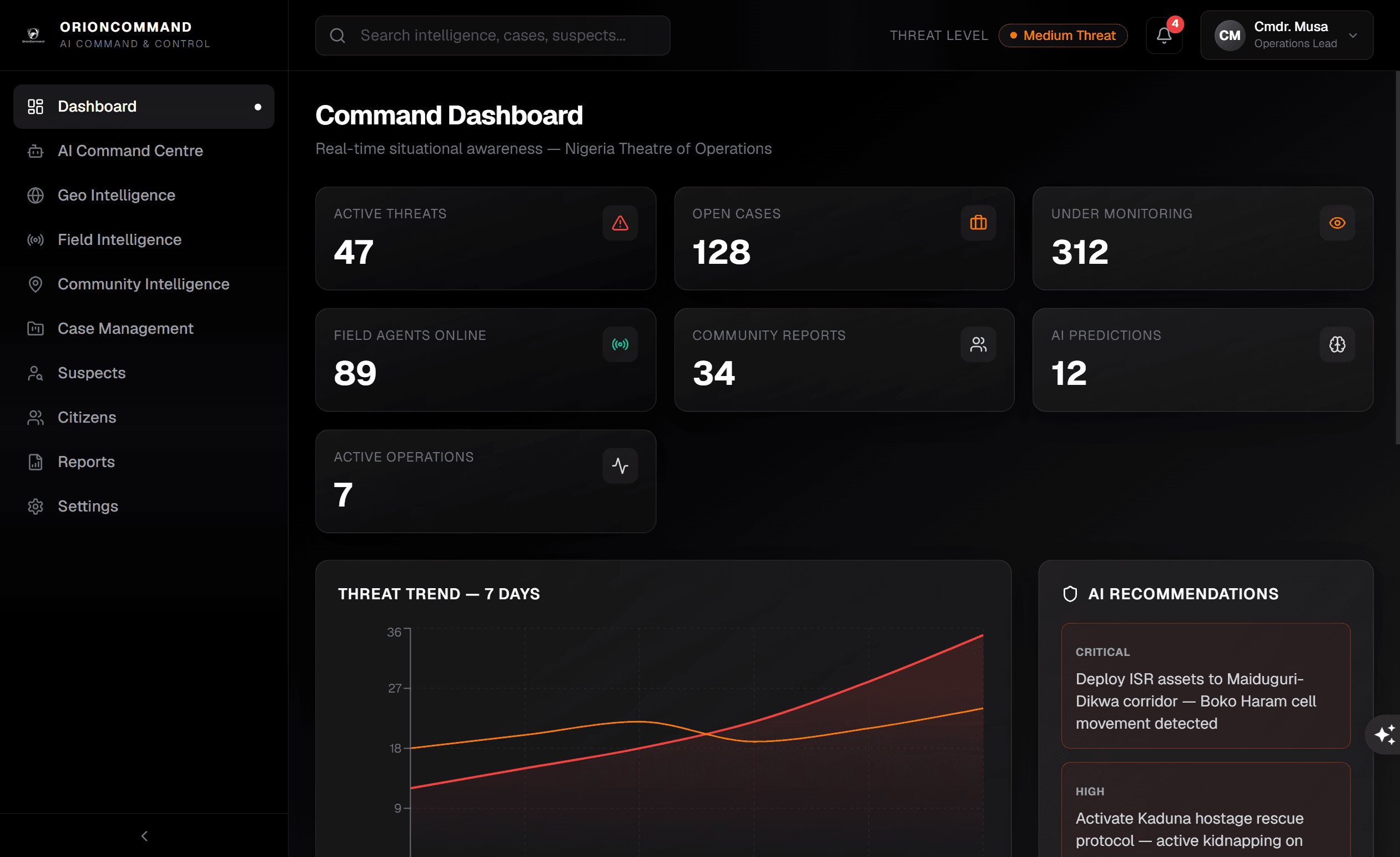Open Geo Intelligence page

[144, 195]
